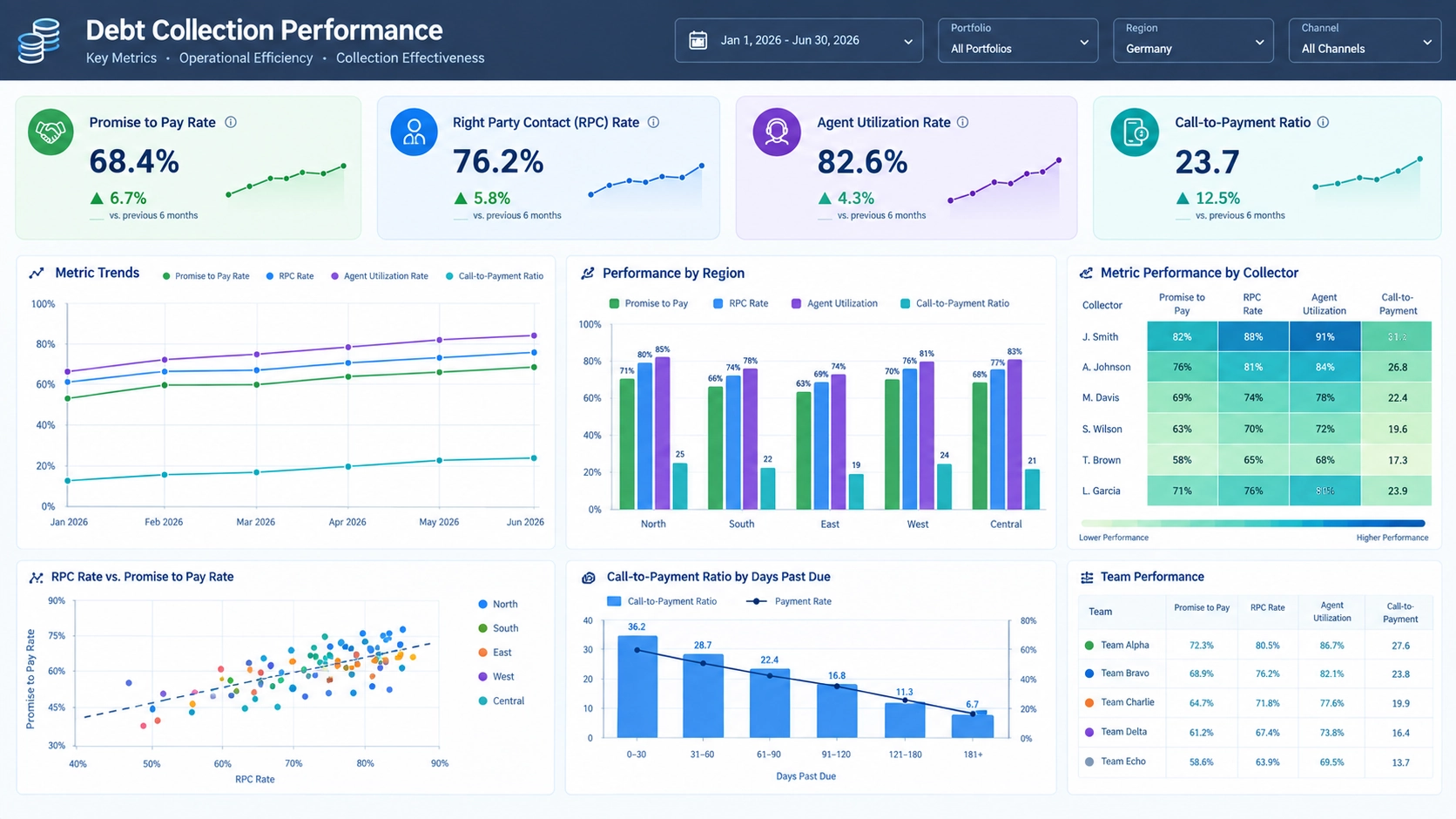
Task: Sort team table by Call-to-Payment column
Action: (1400, 613)
